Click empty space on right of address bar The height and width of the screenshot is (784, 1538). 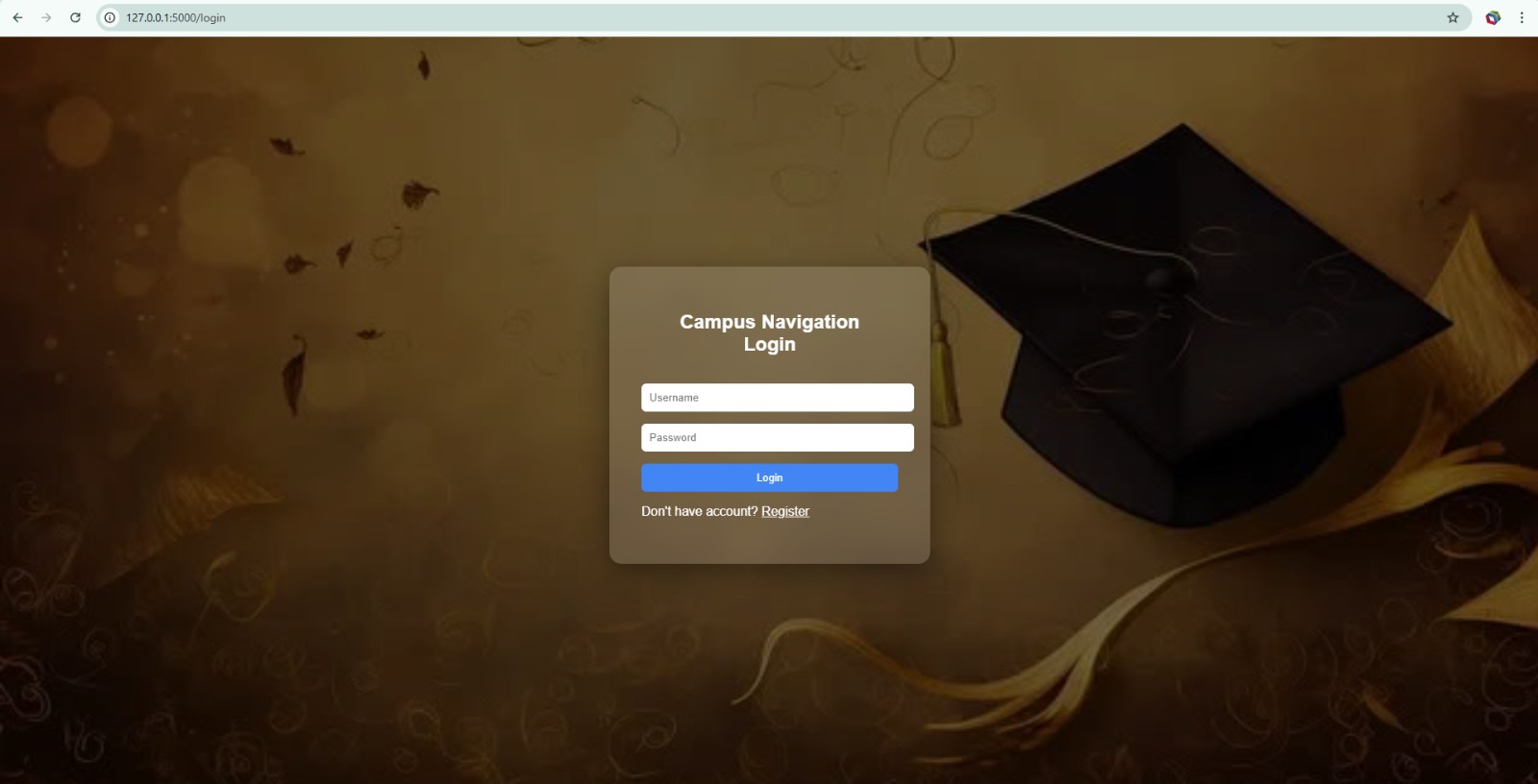865,17
